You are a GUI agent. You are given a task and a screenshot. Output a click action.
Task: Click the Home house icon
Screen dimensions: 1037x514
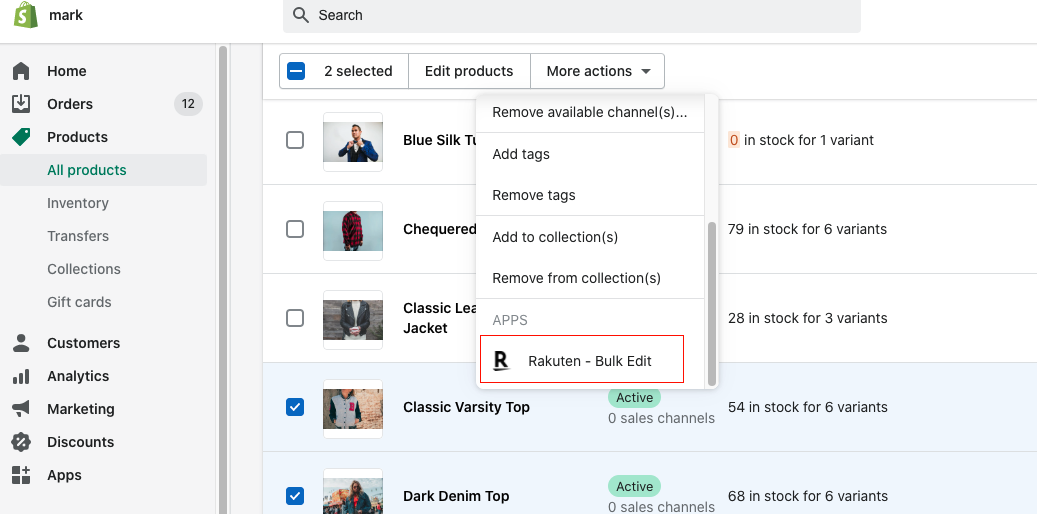pyautogui.click(x=21, y=71)
